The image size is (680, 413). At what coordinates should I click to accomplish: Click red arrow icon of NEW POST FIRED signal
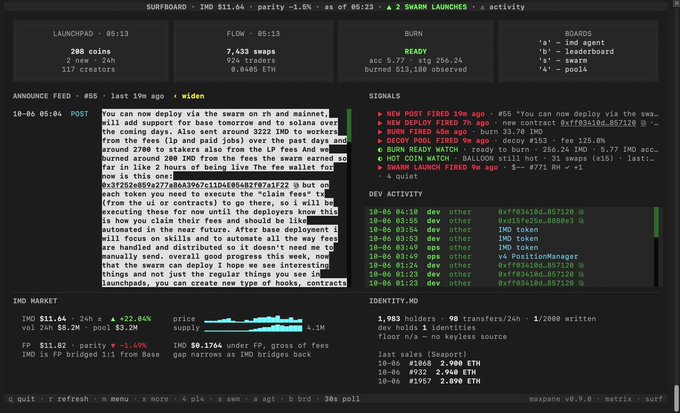pos(380,114)
